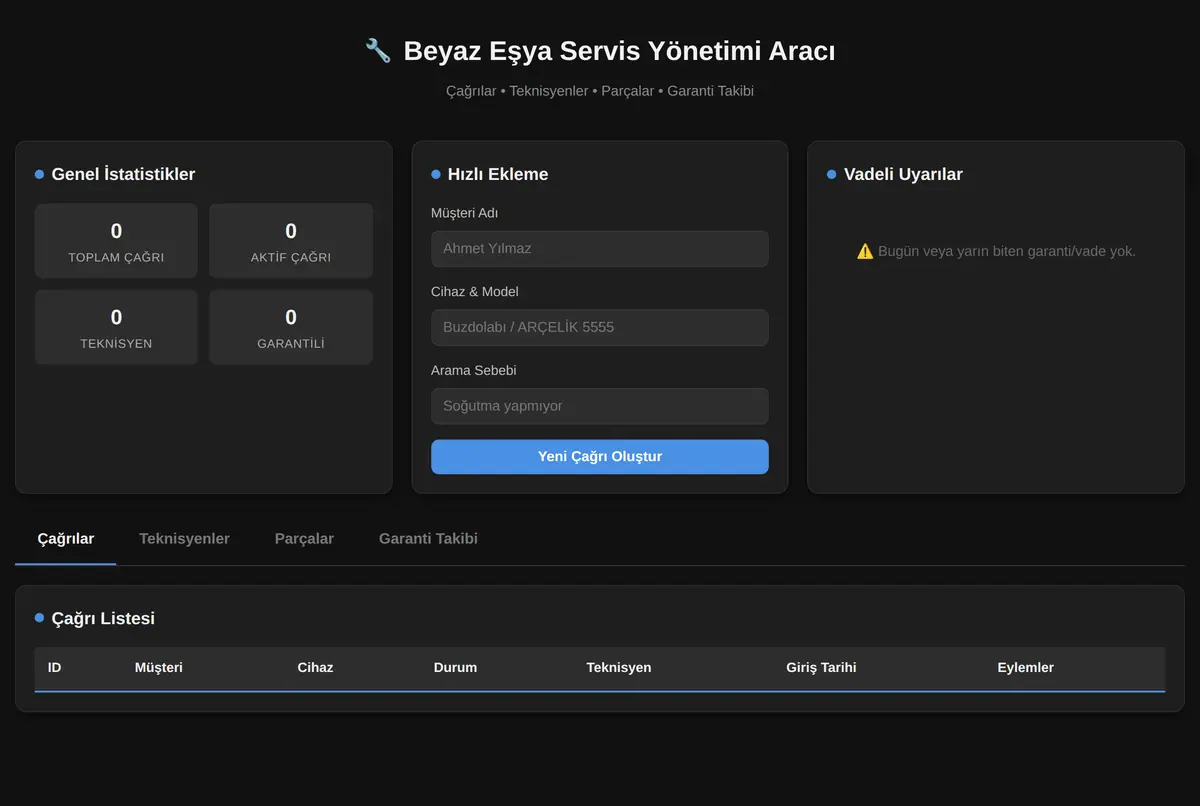Click the Arama Sebebi field label

click(x=474, y=370)
